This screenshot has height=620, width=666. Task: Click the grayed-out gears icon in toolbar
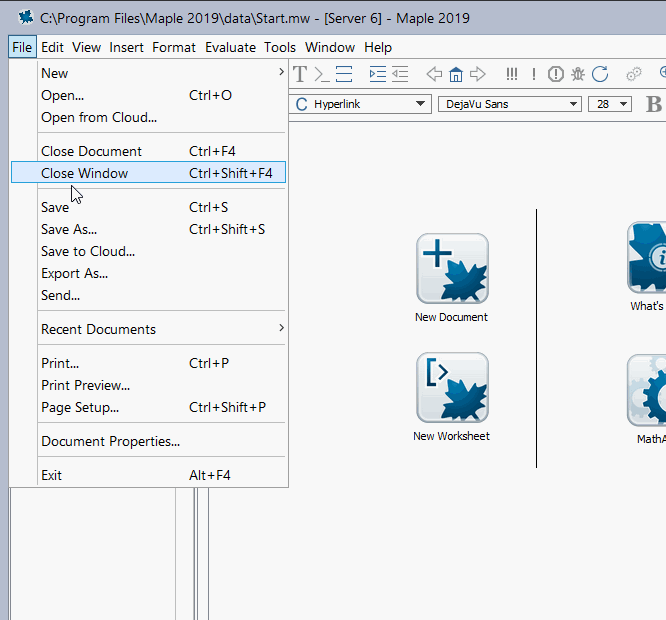pyautogui.click(x=634, y=74)
